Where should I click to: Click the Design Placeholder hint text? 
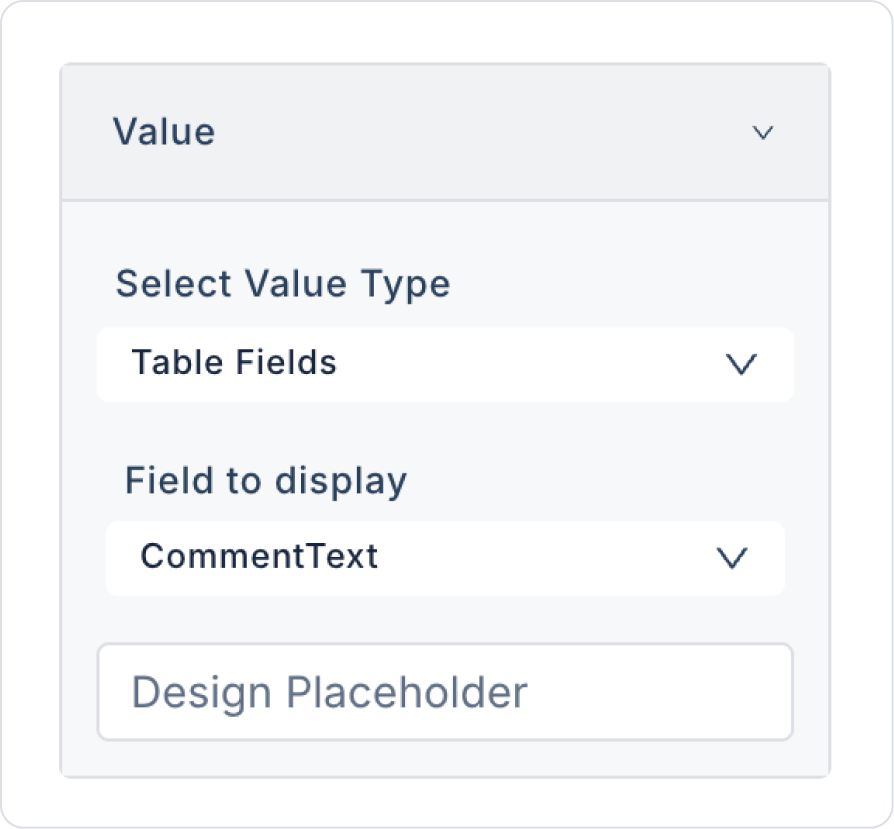[329, 692]
